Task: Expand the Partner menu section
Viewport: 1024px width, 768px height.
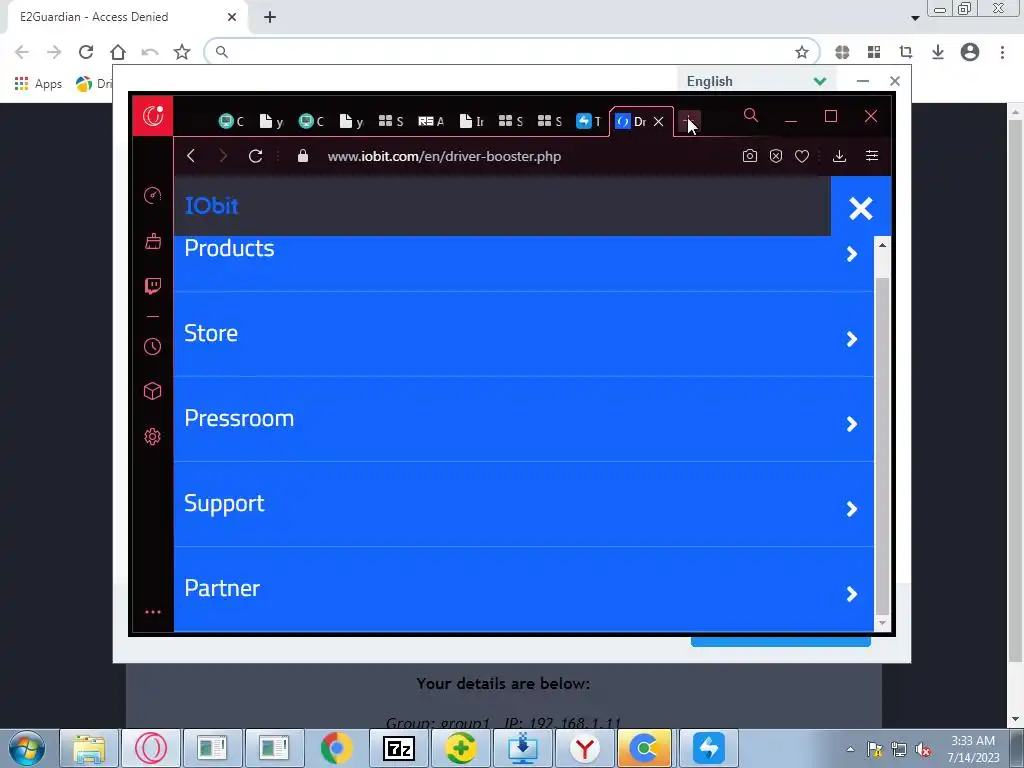Action: pos(523,589)
